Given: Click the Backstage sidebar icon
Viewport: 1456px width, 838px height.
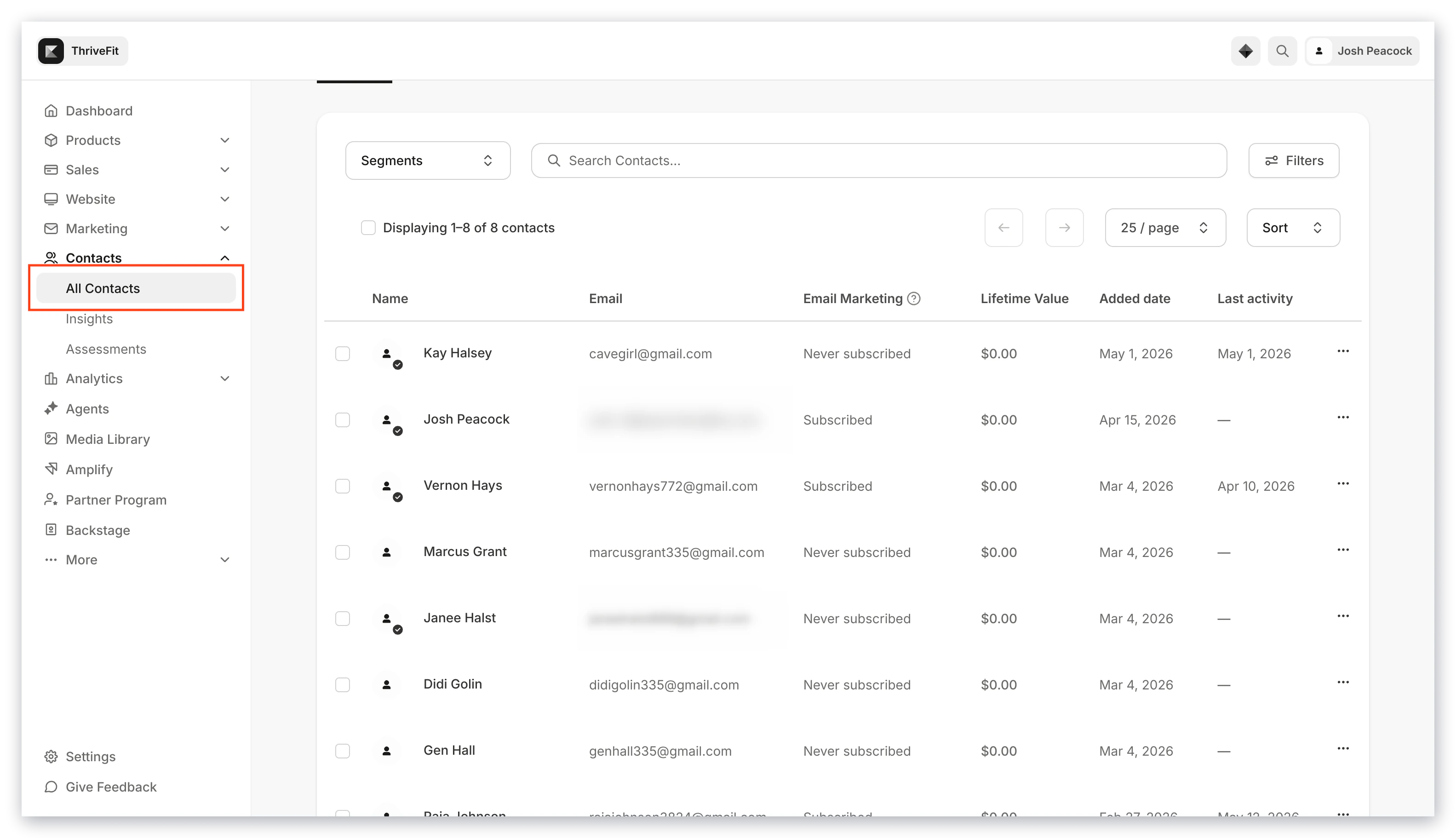Looking at the screenshot, I should coord(51,529).
